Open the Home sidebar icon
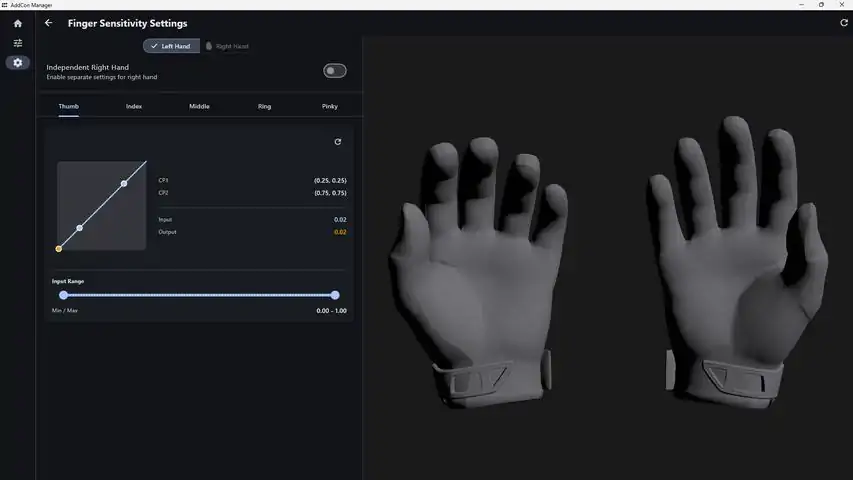 [17, 23]
